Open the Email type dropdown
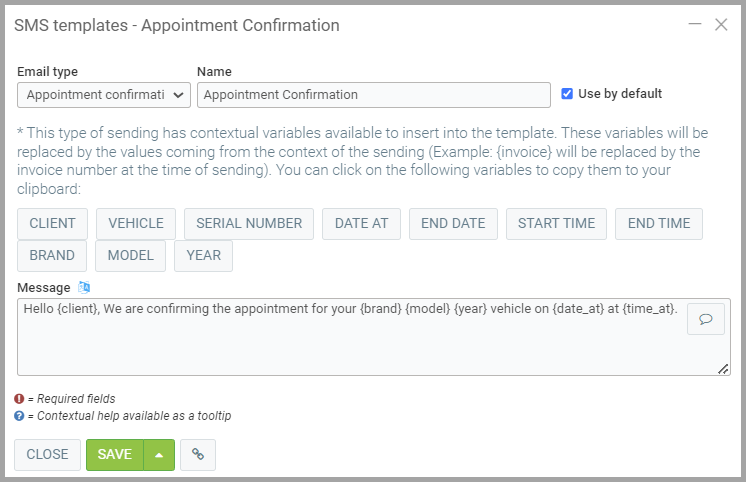The height and width of the screenshot is (482, 746). pos(104,95)
